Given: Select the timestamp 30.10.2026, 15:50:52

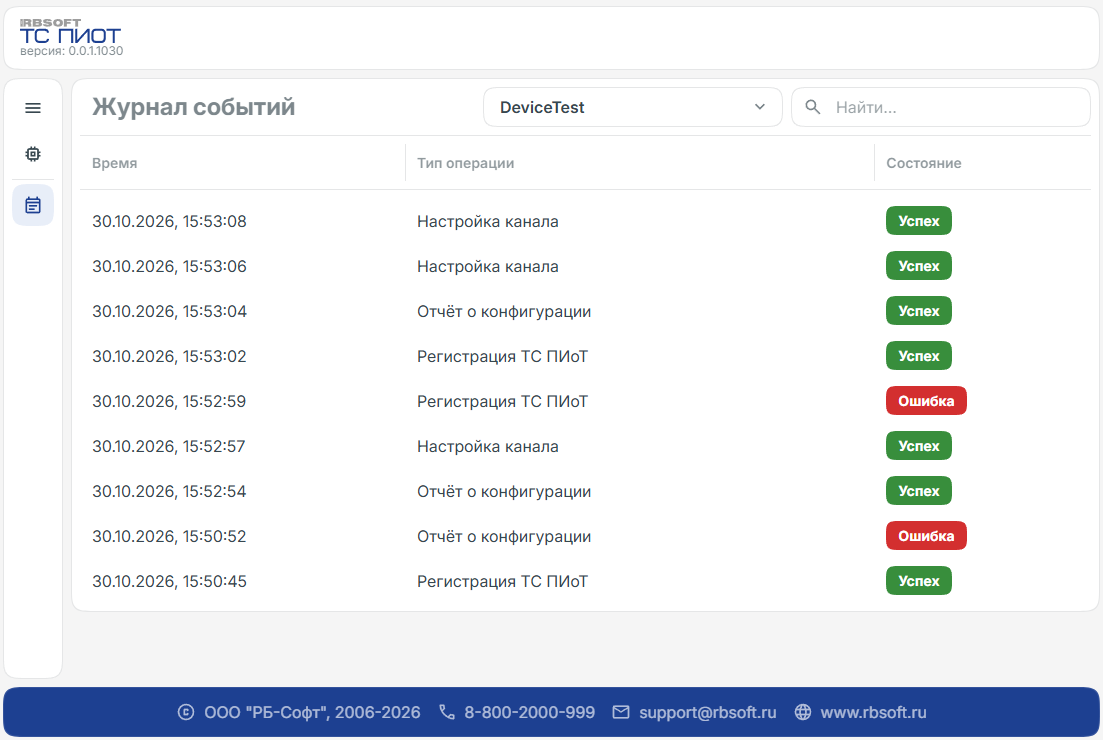Looking at the screenshot, I should tap(170, 537).
